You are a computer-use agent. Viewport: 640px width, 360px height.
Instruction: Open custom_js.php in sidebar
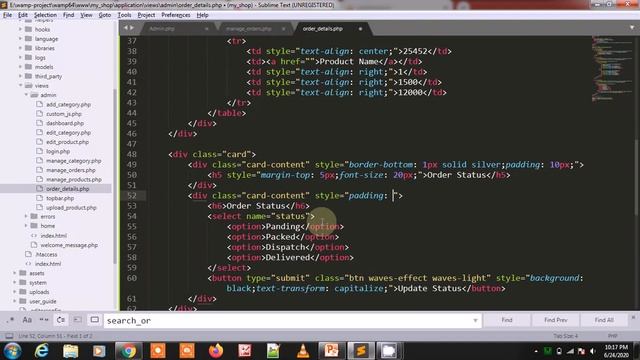64,114
